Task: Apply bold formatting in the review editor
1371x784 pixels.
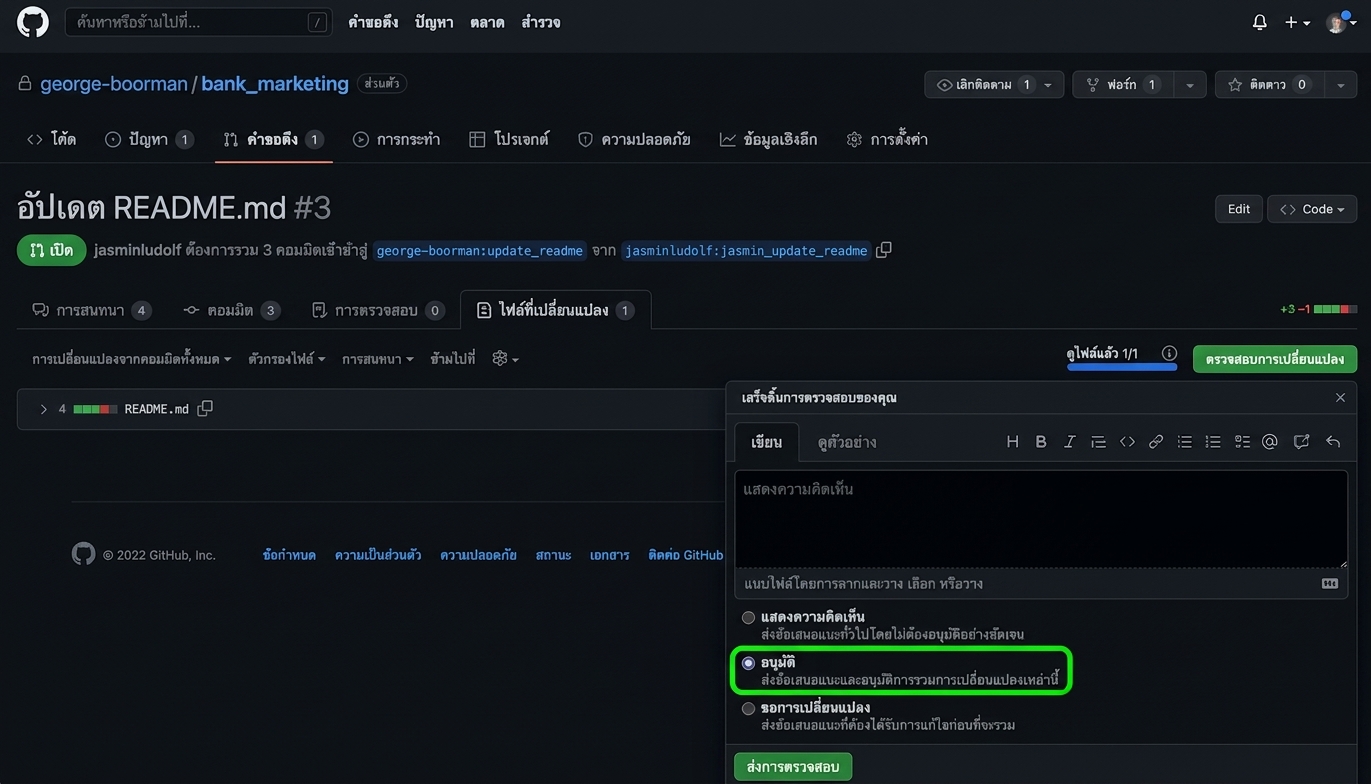Action: tap(1041, 442)
